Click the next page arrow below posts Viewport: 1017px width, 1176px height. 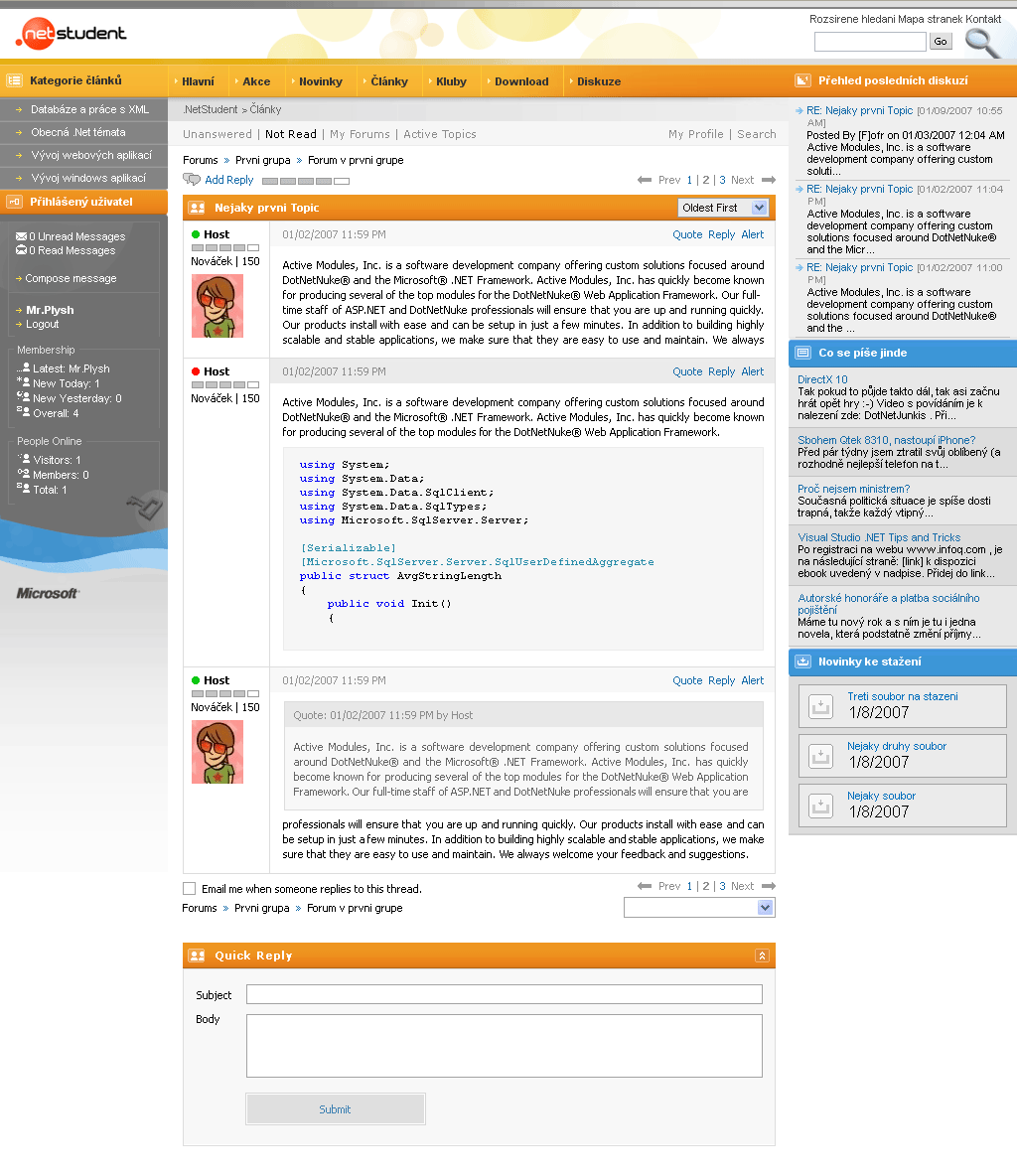coord(769,886)
